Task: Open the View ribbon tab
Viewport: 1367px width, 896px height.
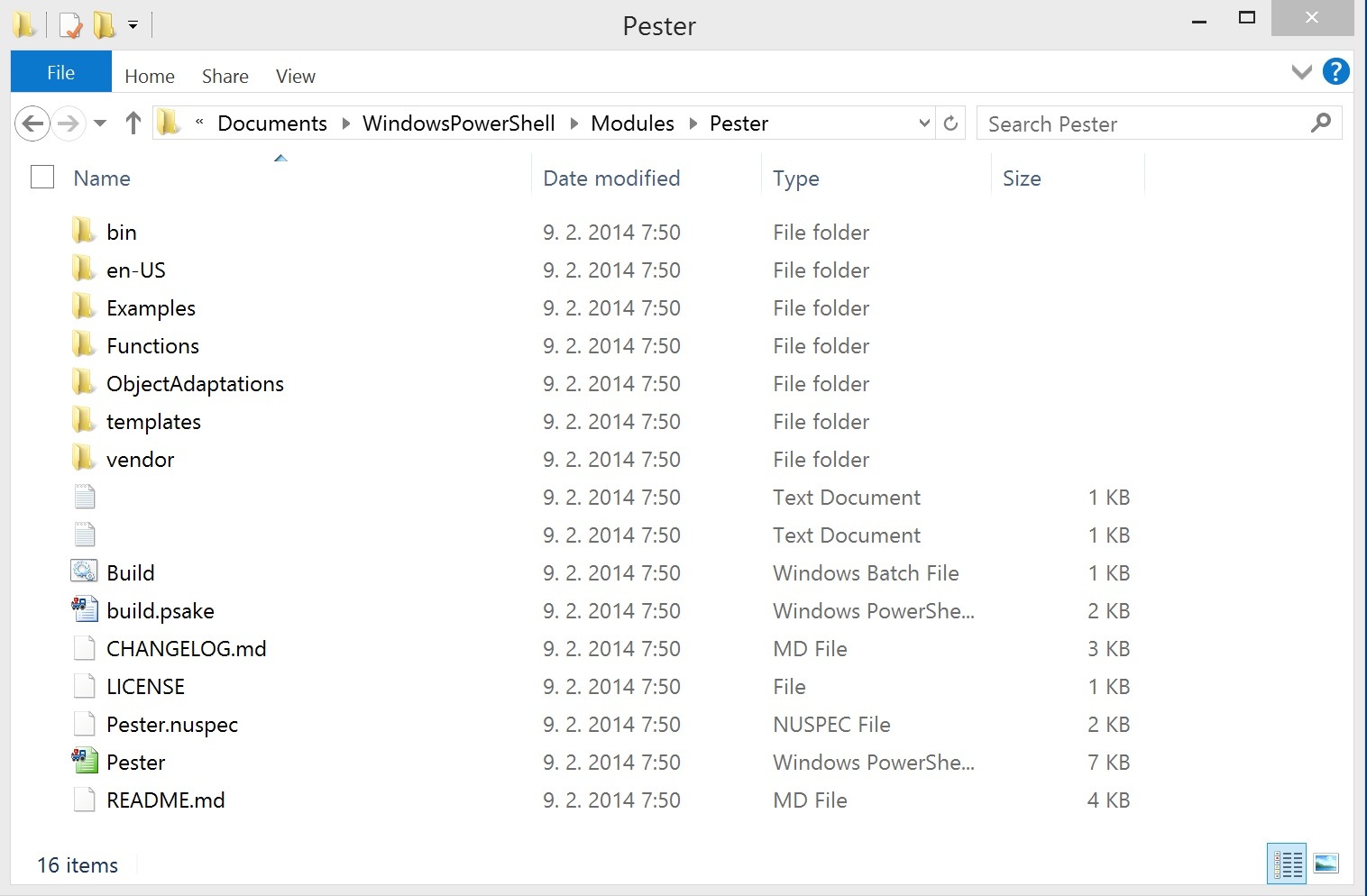Action: click(x=295, y=77)
